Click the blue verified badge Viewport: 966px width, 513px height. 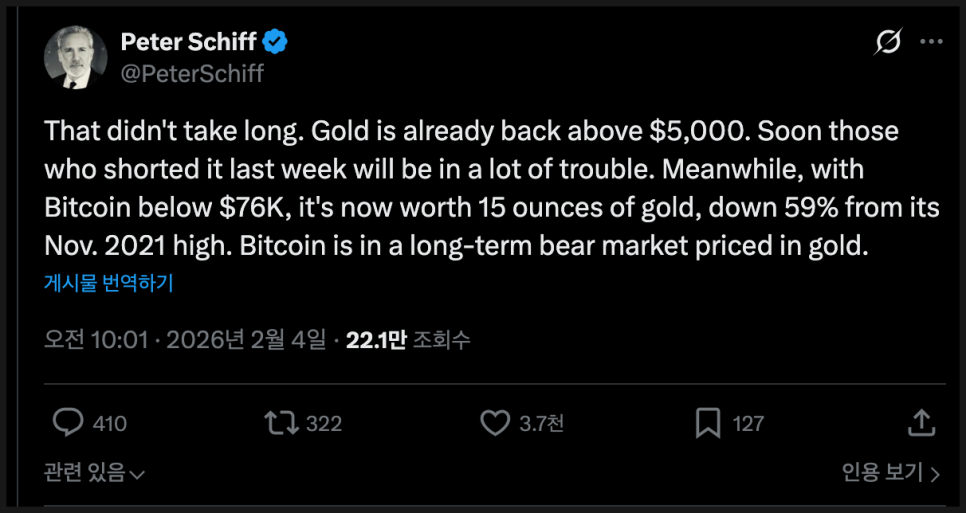point(276,42)
